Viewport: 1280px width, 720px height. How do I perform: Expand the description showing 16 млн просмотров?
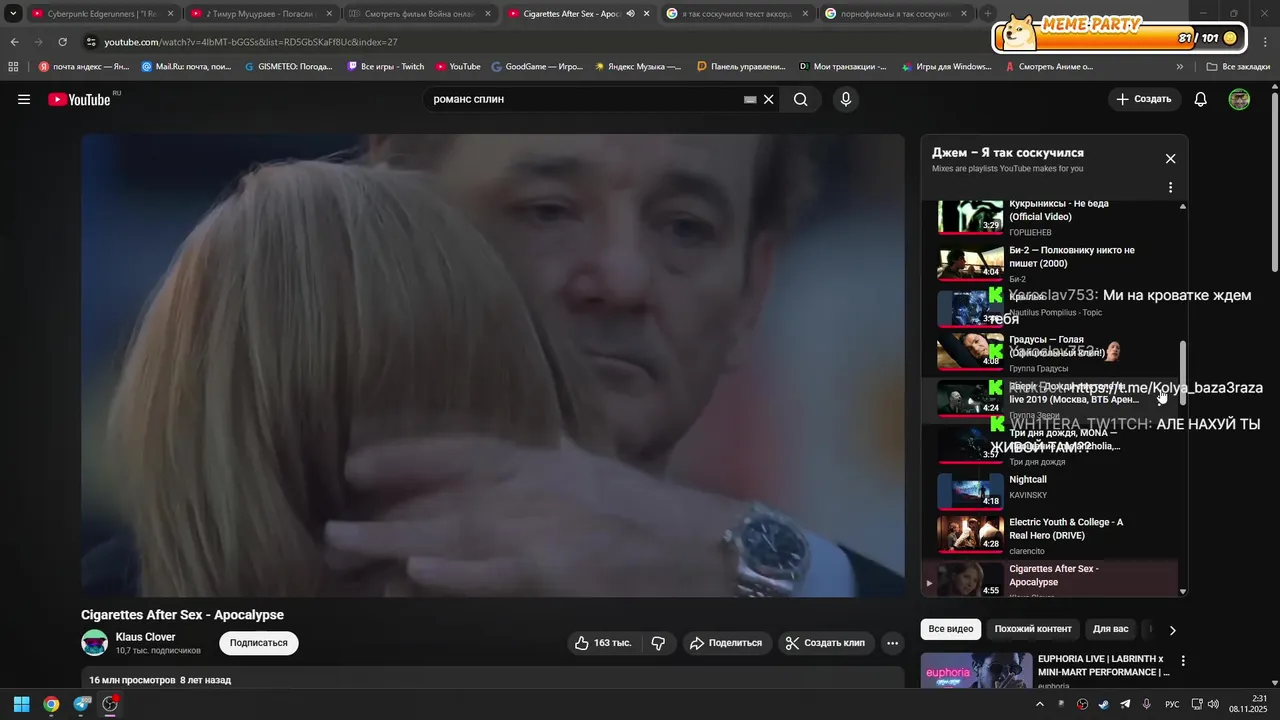(493, 680)
